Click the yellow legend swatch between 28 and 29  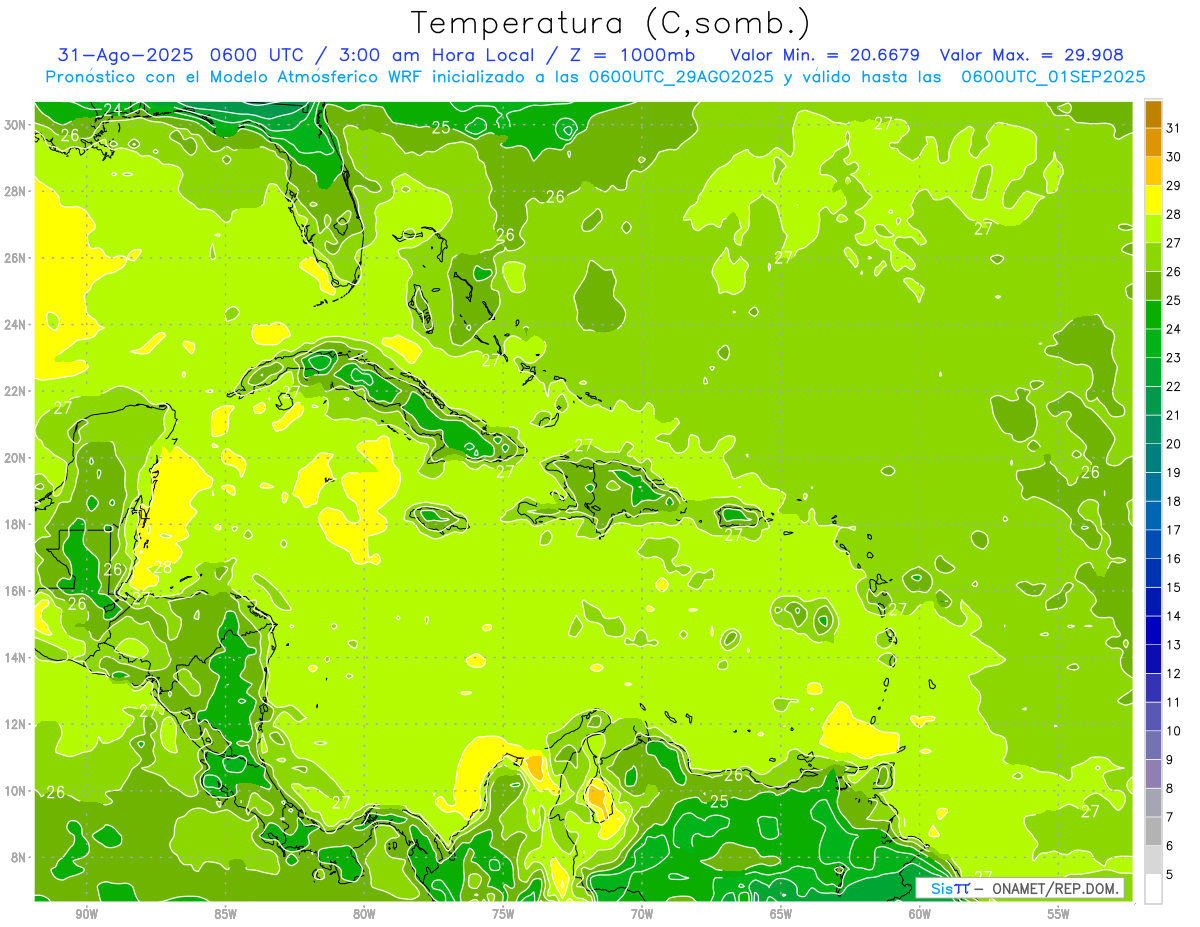[x=1153, y=200]
